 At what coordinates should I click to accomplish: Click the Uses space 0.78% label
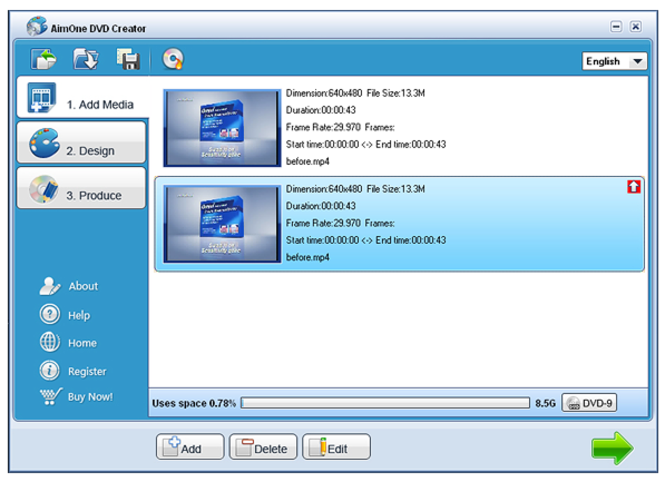[x=194, y=403]
